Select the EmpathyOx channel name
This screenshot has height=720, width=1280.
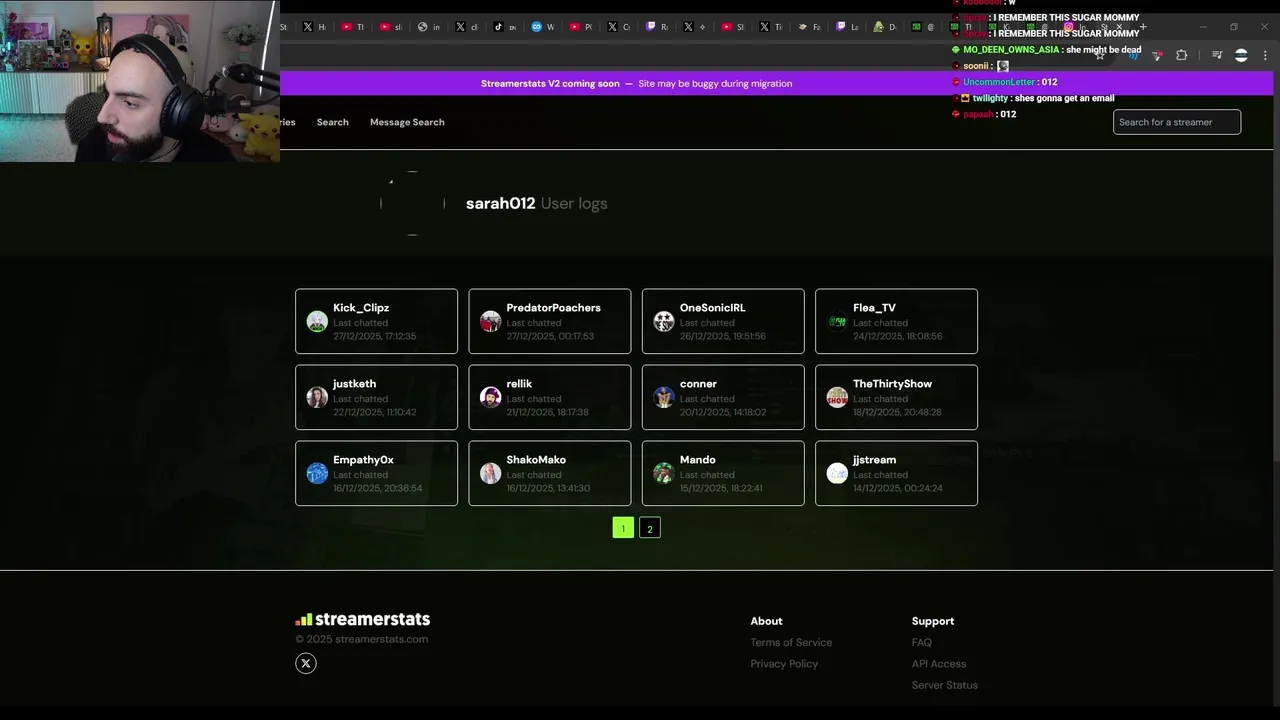pyautogui.click(x=363, y=460)
